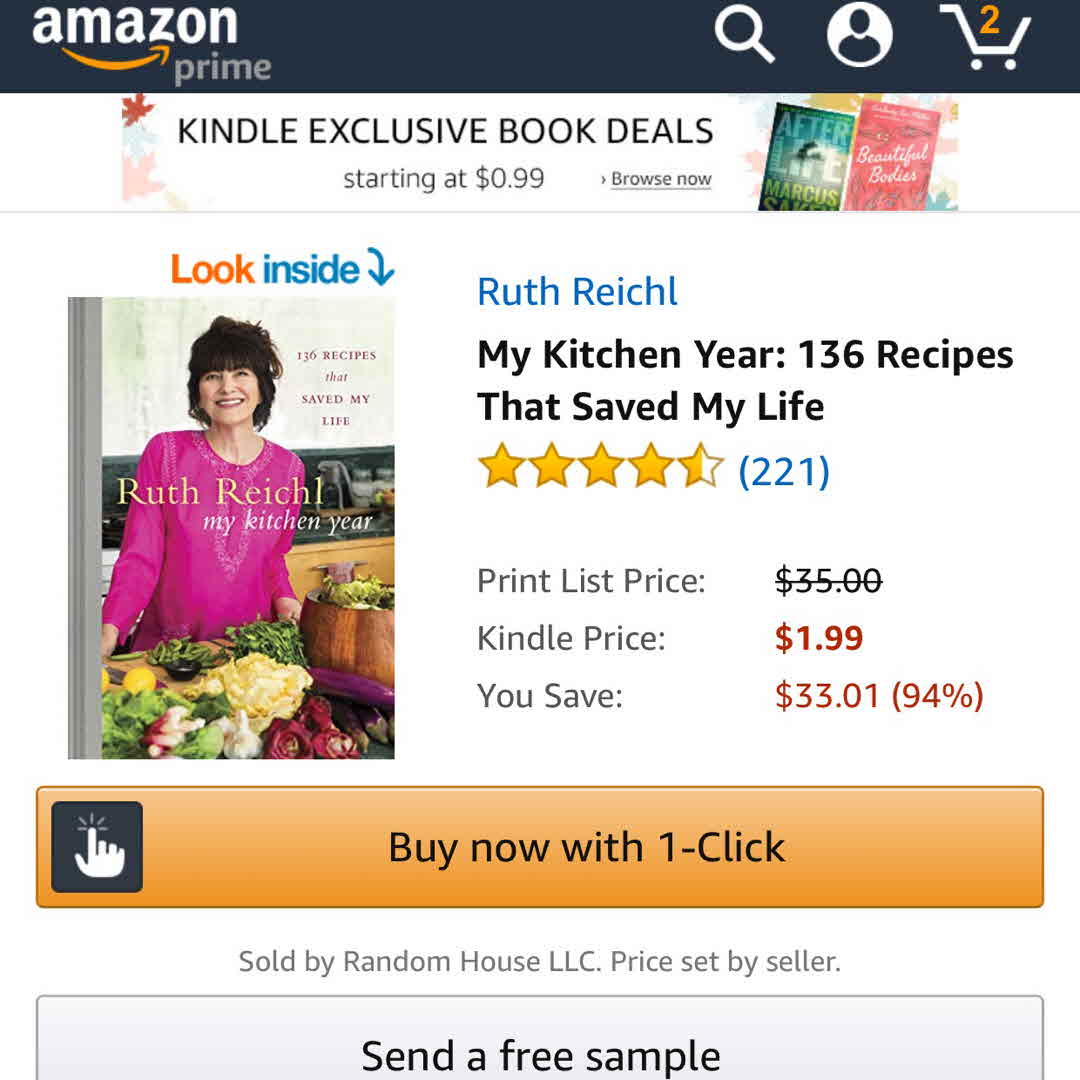Click the starting at $0.99 banner text

click(x=444, y=179)
